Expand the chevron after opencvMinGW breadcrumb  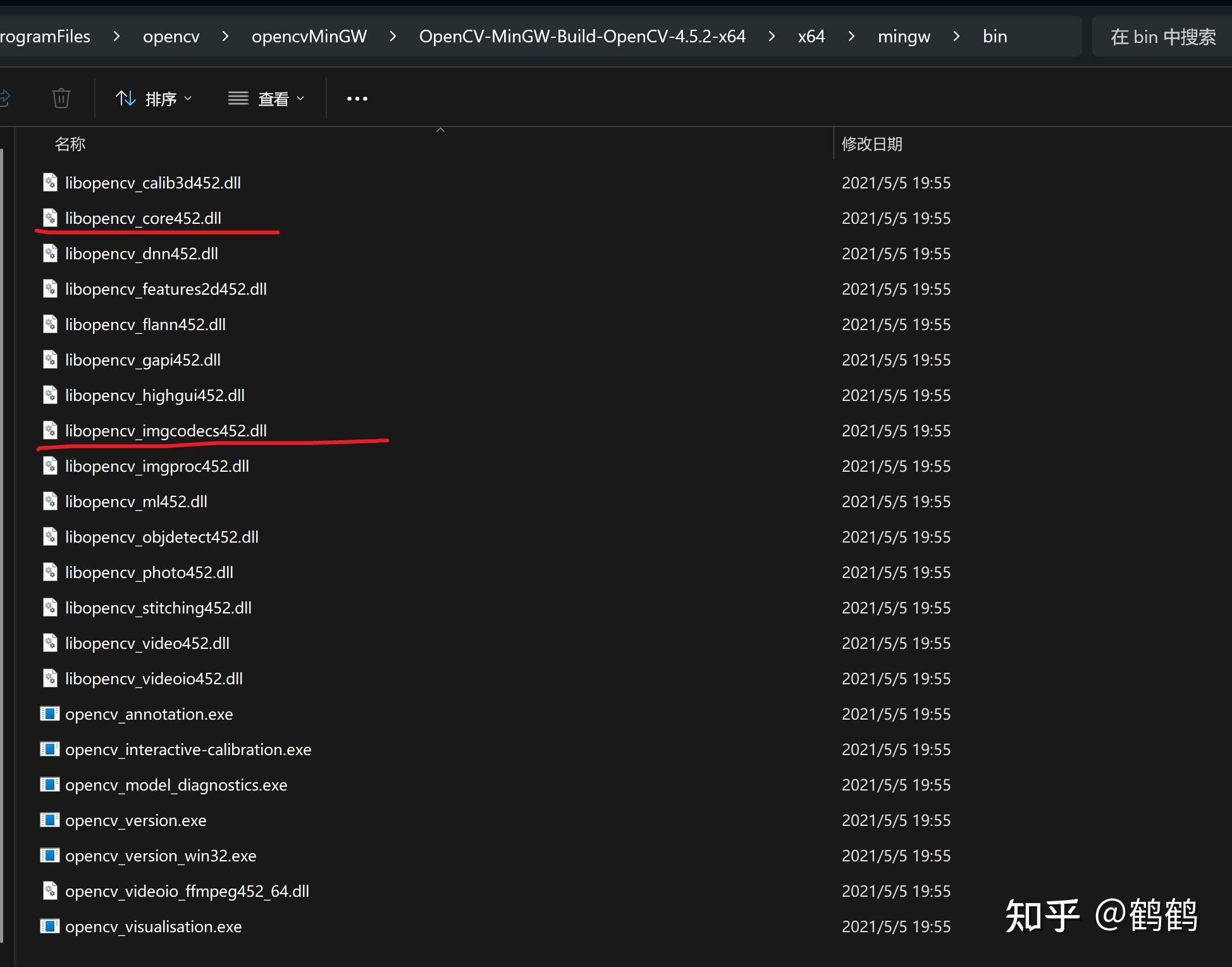393,37
